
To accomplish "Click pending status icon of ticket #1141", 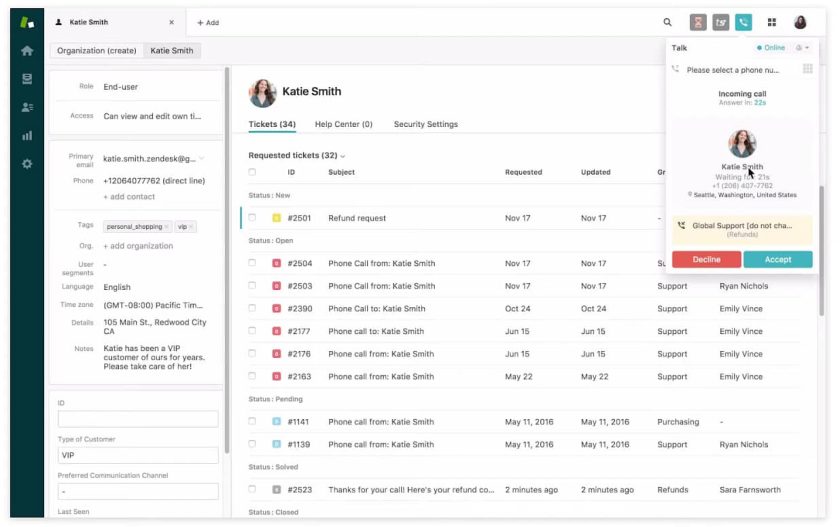I will (276, 421).
